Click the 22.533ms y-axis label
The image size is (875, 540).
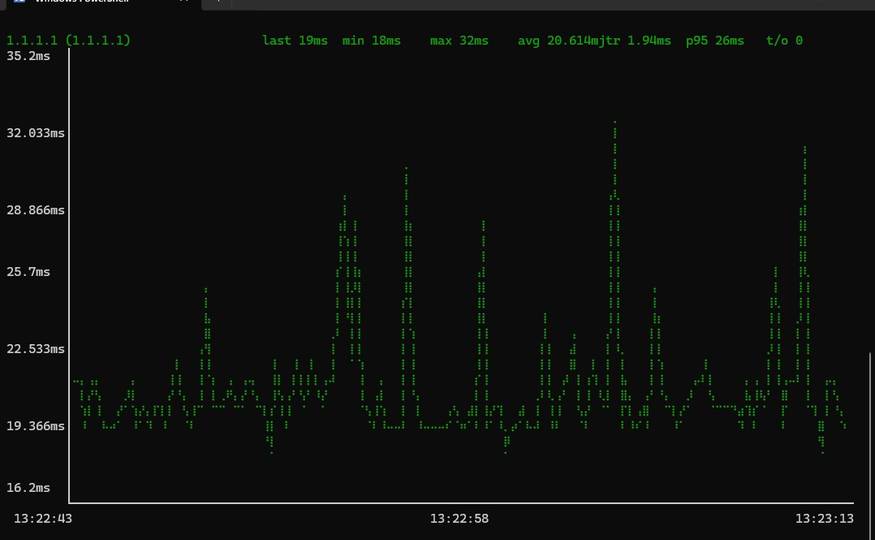35,349
